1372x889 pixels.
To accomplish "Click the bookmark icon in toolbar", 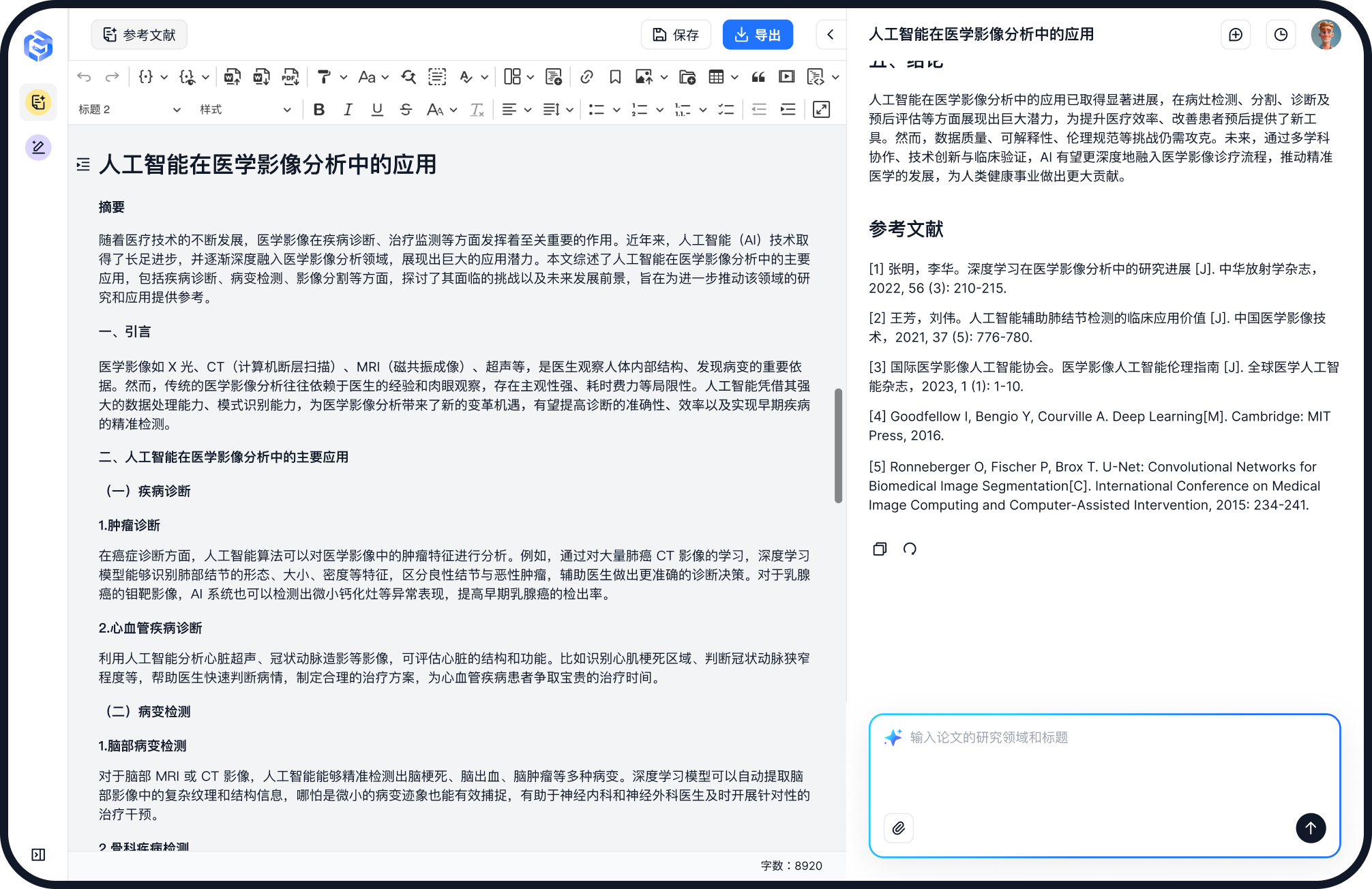I will coord(615,77).
